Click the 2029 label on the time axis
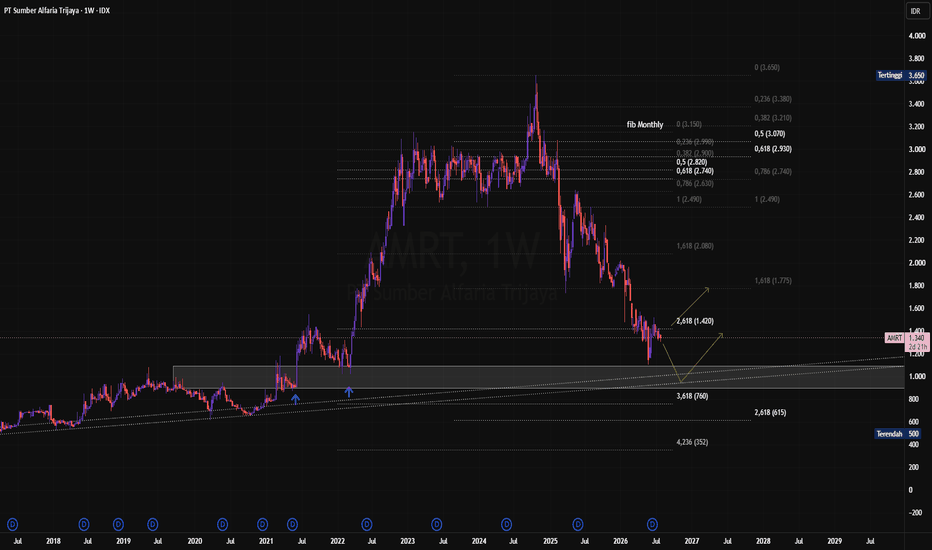The height and width of the screenshot is (550, 932). [x=835, y=541]
